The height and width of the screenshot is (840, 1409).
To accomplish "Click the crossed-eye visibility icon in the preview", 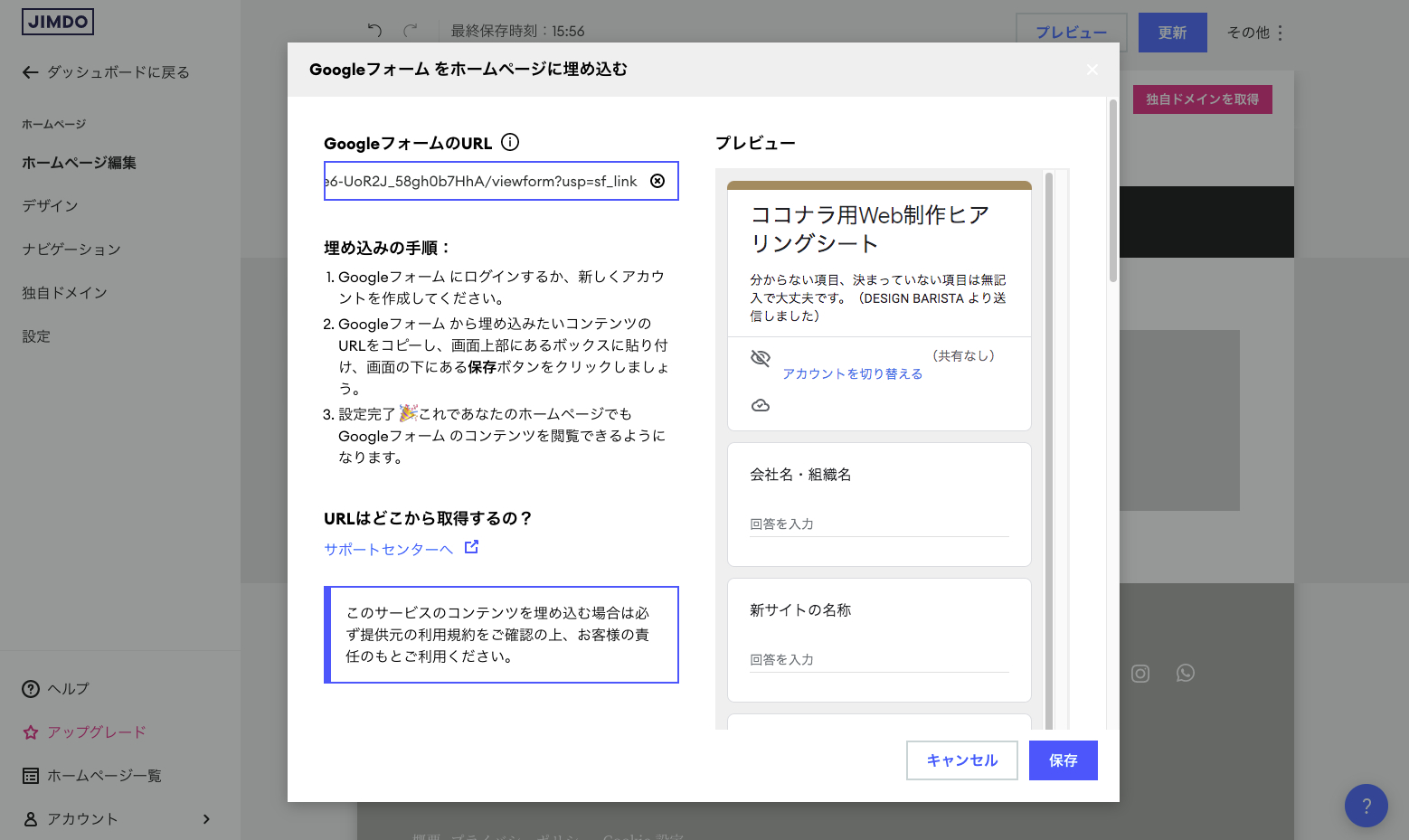I will coord(761,357).
